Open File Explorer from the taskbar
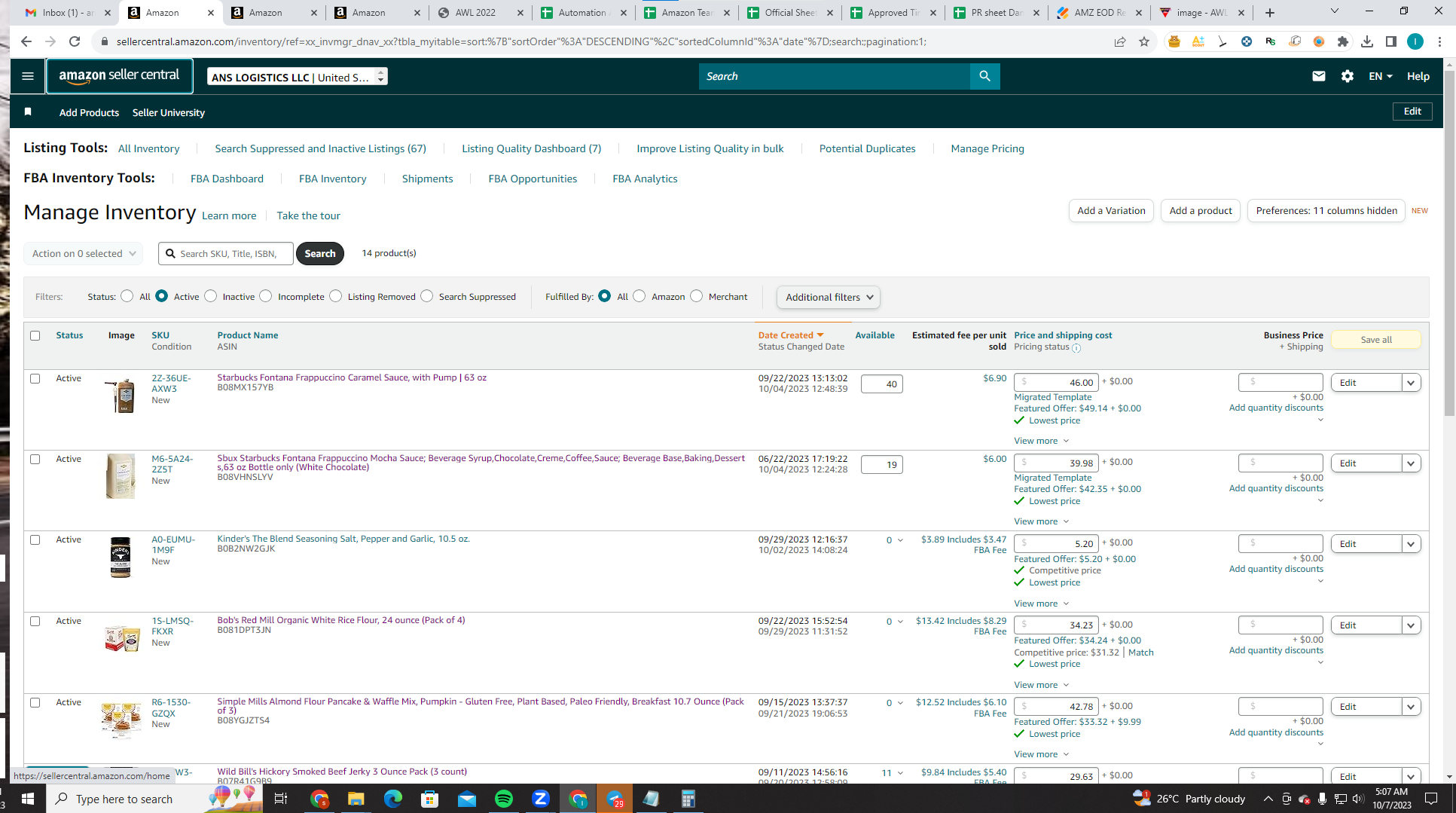The image size is (1456, 813). tap(356, 799)
